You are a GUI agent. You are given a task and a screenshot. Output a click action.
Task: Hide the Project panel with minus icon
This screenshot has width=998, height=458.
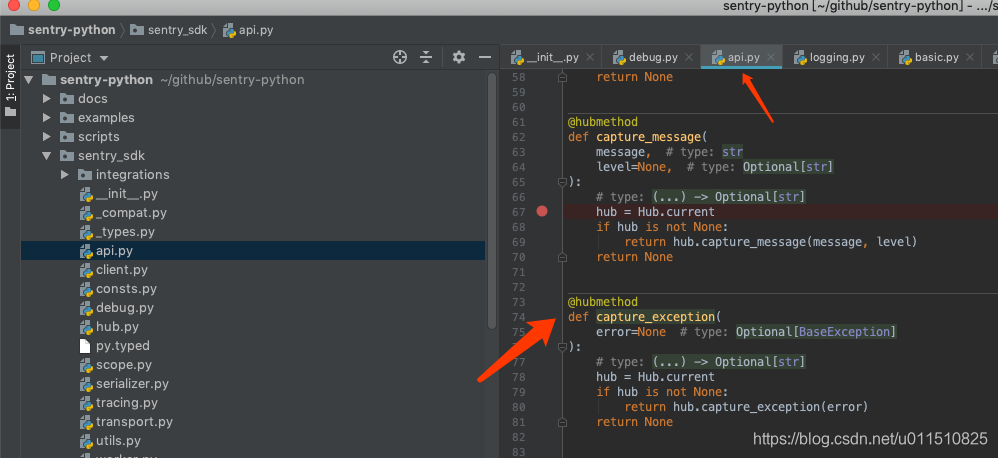point(485,57)
